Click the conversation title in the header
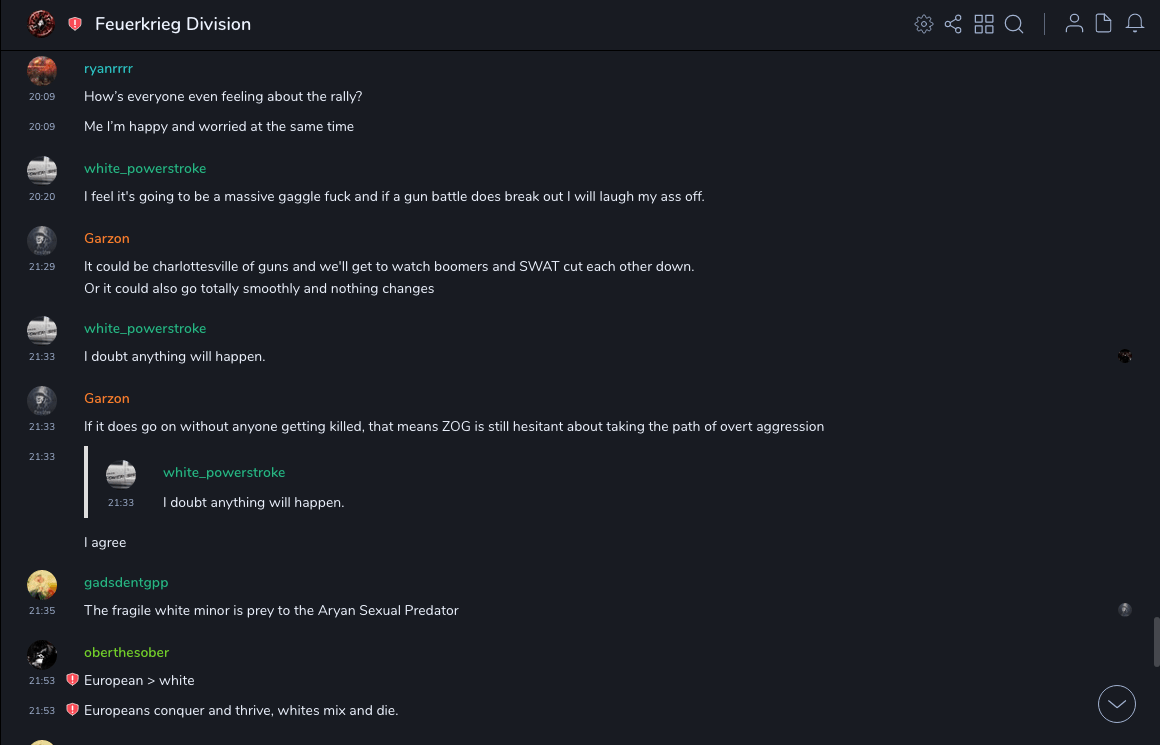The height and width of the screenshot is (745, 1160). tap(173, 24)
